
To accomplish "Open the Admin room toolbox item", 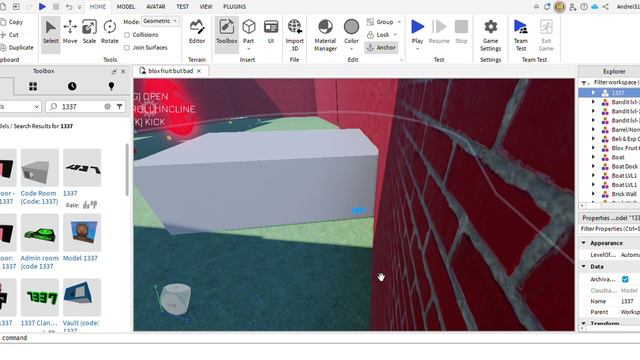I will pos(40,242).
